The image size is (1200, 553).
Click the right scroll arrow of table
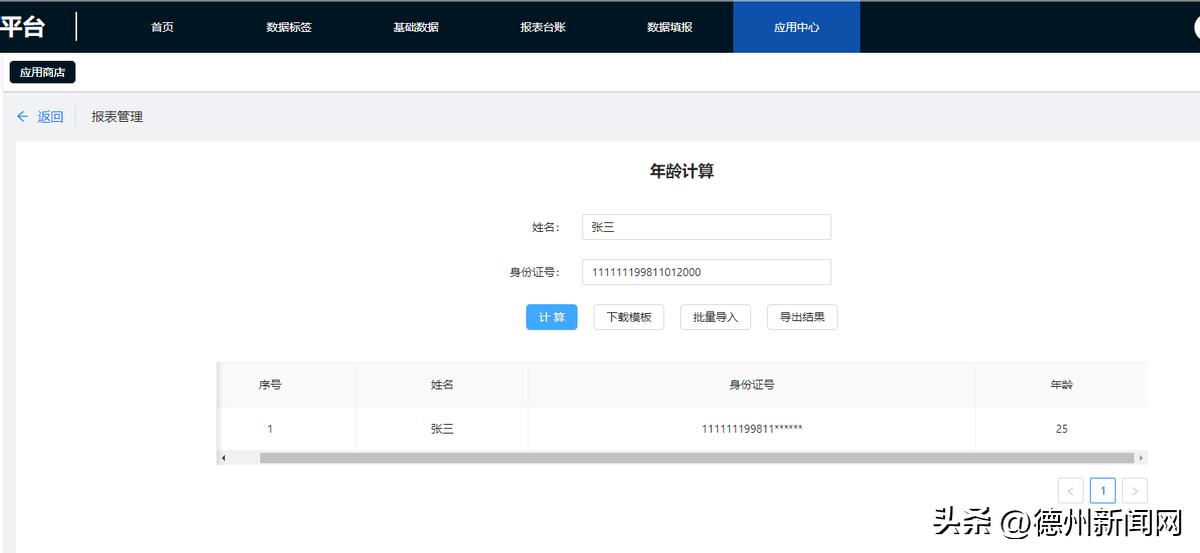tap(1141, 458)
